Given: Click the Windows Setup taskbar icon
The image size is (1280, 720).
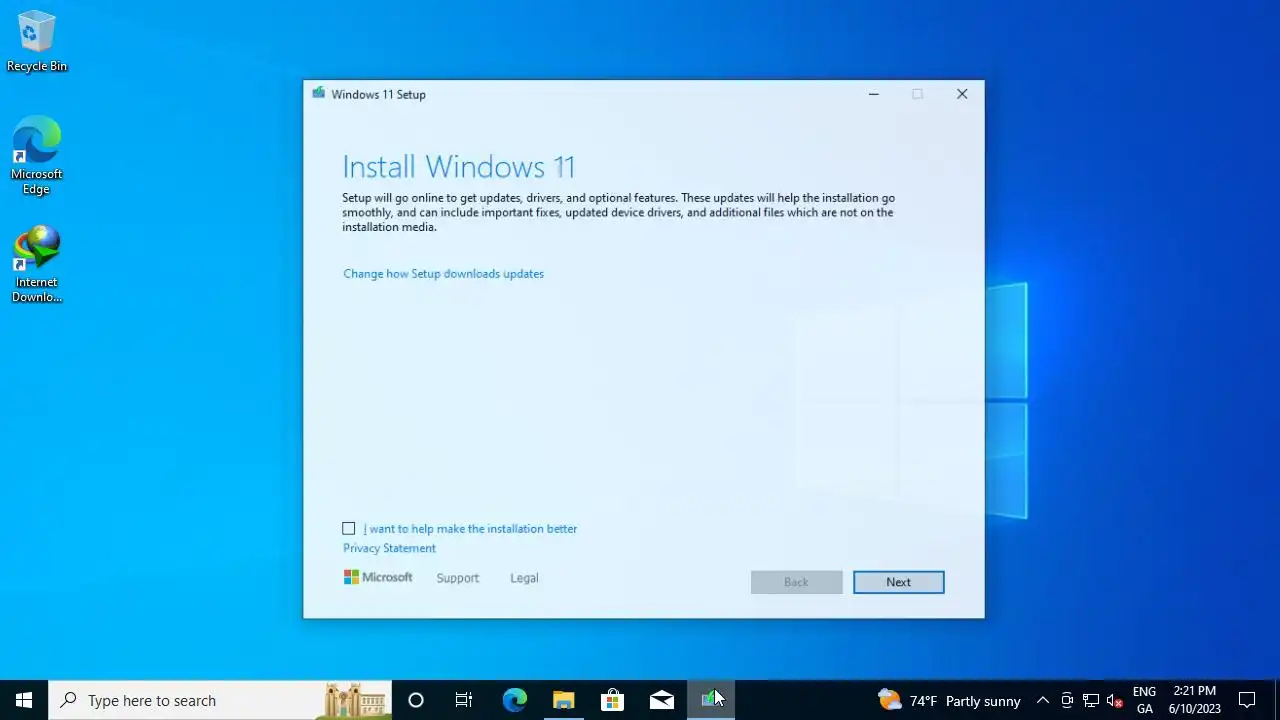Looking at the screenshot, I should tap(711, 700).
